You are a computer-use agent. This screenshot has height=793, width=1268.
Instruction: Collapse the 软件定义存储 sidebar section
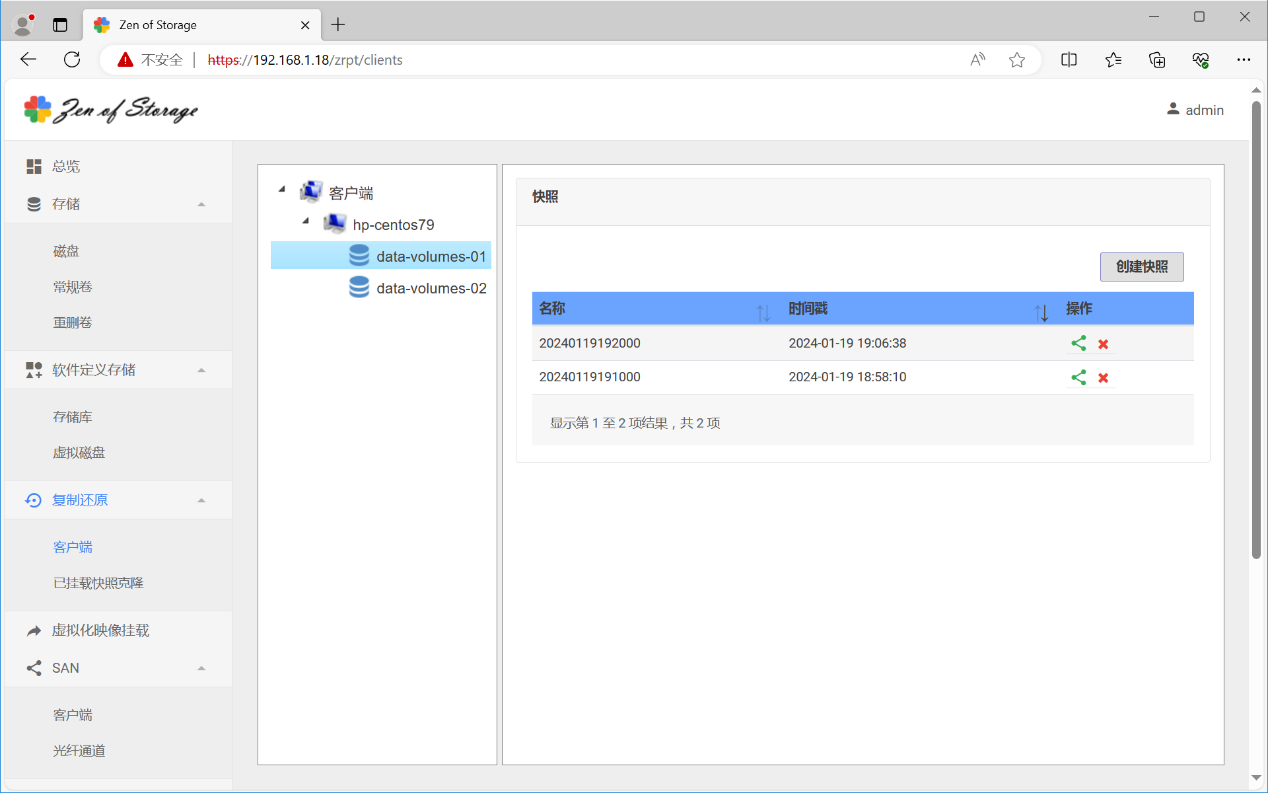click(x=201, y=370)
